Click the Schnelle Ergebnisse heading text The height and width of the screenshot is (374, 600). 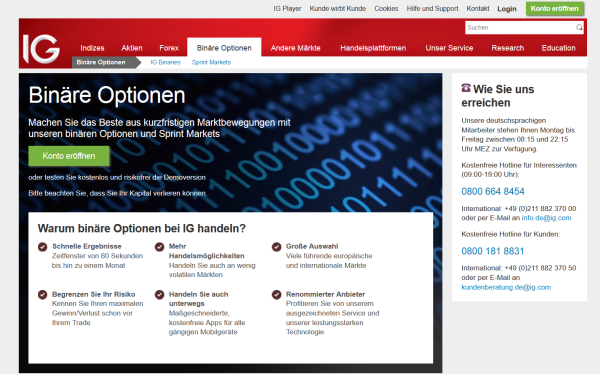87,246
